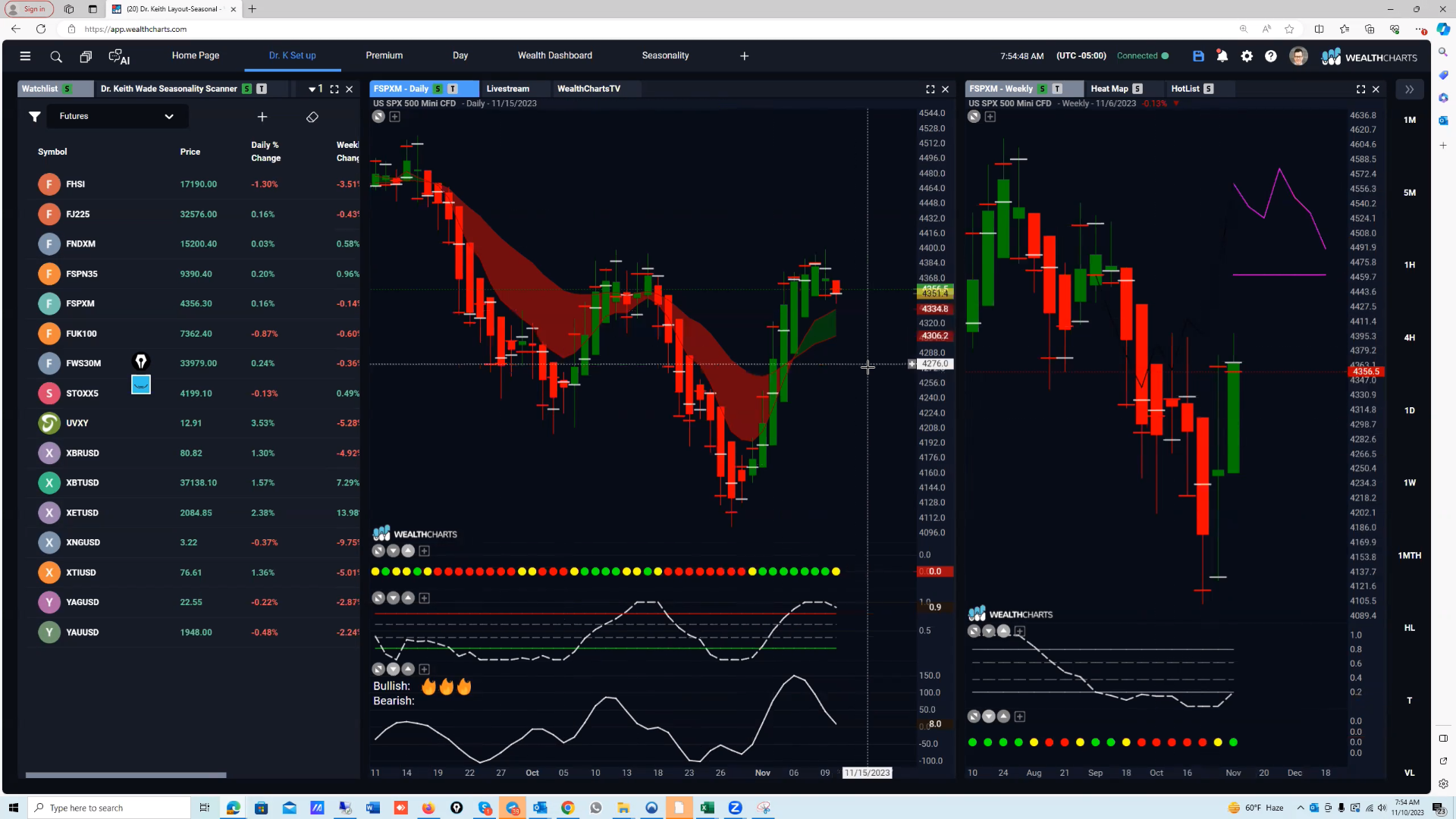The image size is (1456, 819).
Task: Open the user profile avatar
Action: (x=1298, y=56)
